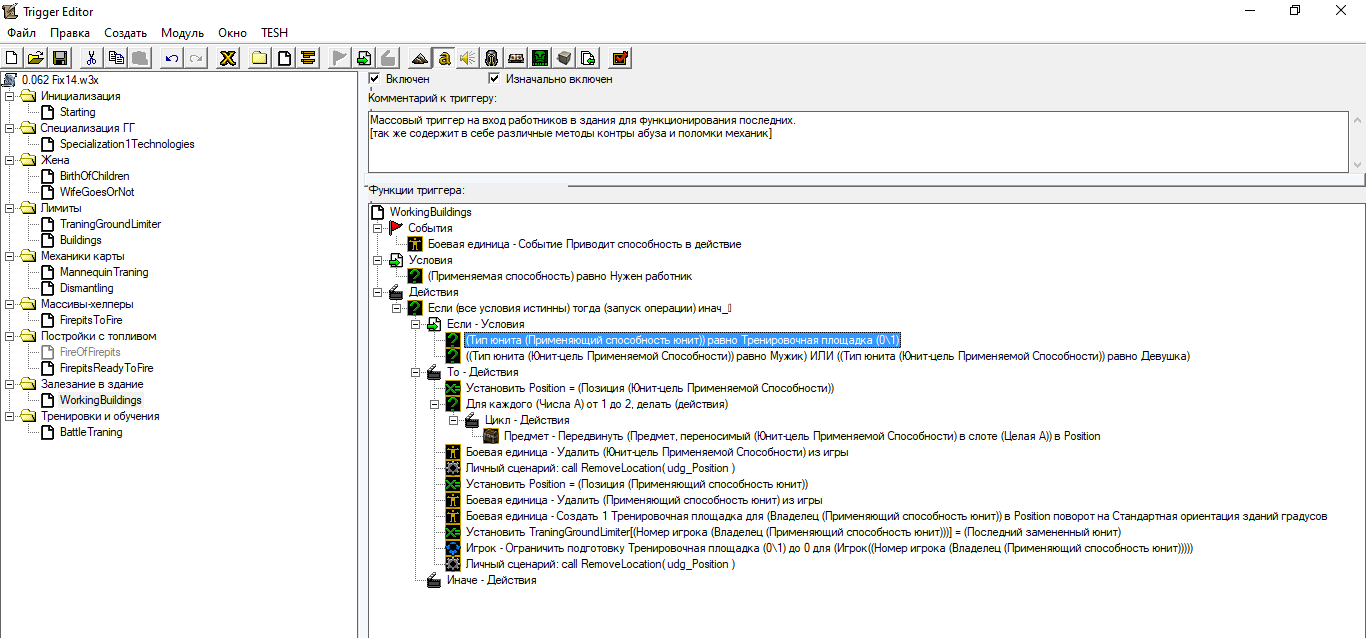The image size is (1368, 638).
Task: Click the WorkingBuildings page icon in left tree
Action: 48,400
